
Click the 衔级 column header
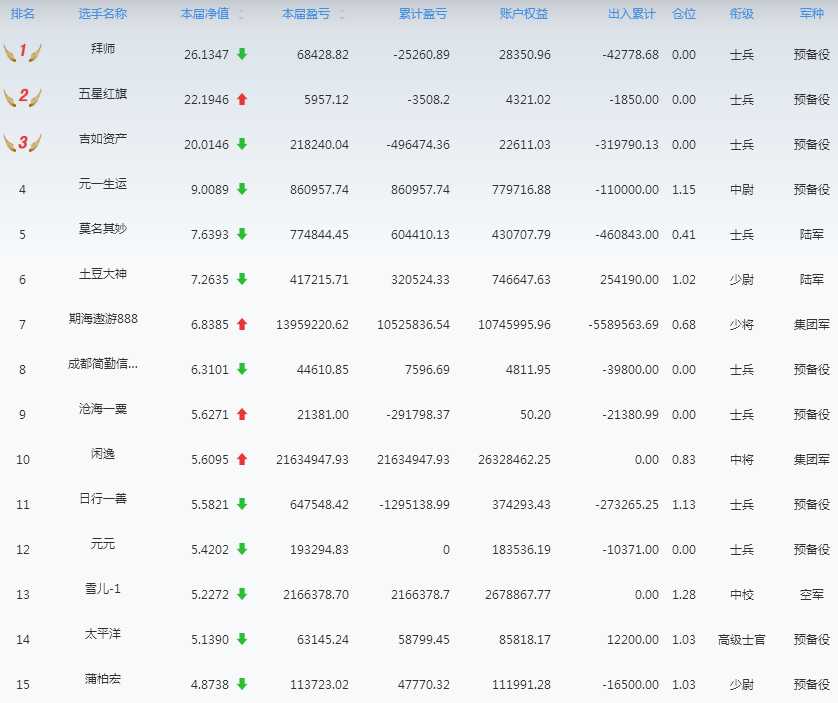pos(742,14)
